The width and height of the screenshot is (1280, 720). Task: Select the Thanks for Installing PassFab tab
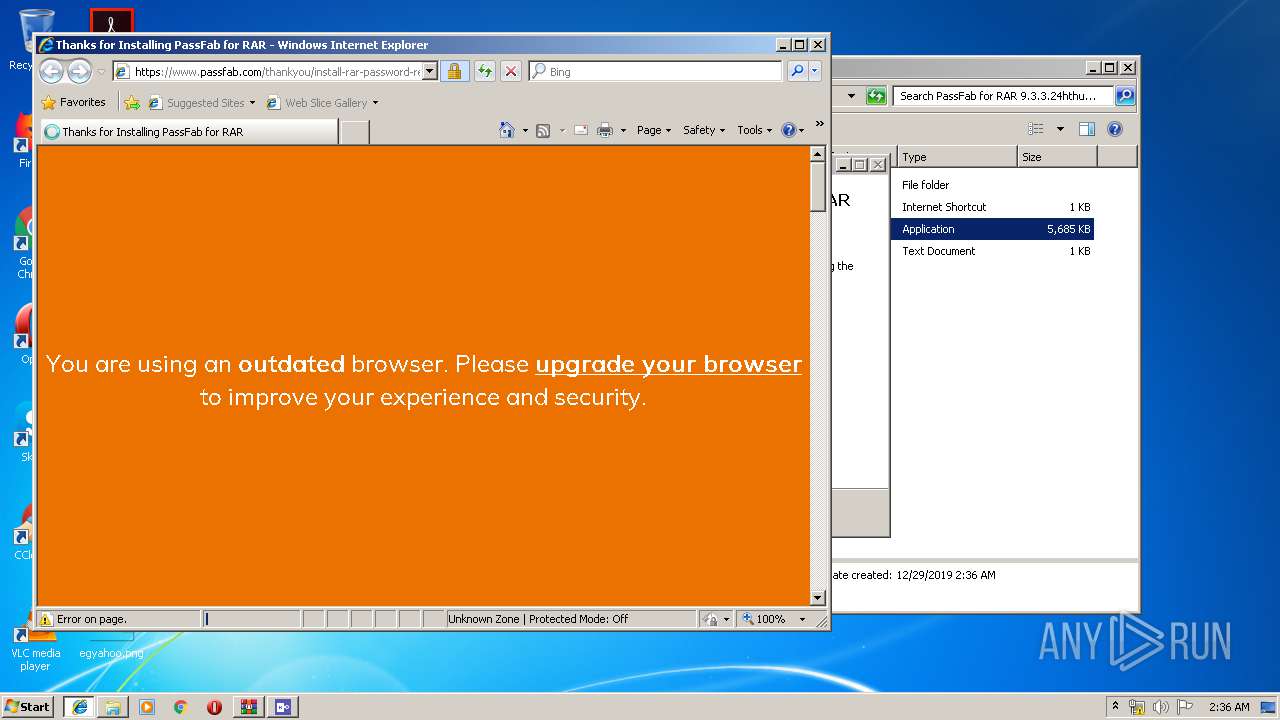point(188,131)
